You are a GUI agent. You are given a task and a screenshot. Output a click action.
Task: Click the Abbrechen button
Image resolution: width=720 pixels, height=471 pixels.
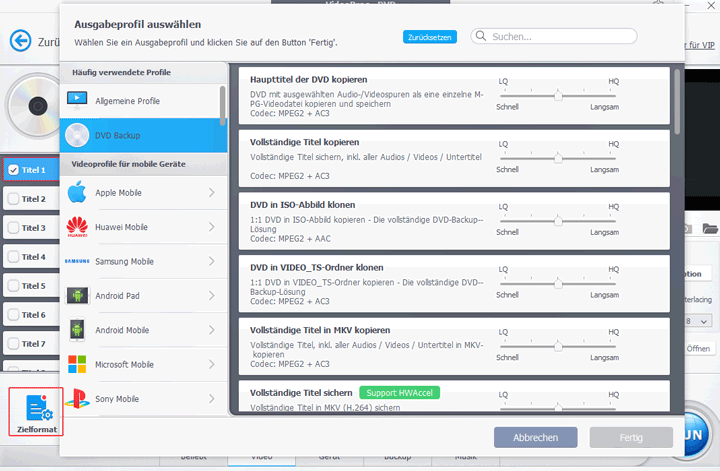point(535,437)
